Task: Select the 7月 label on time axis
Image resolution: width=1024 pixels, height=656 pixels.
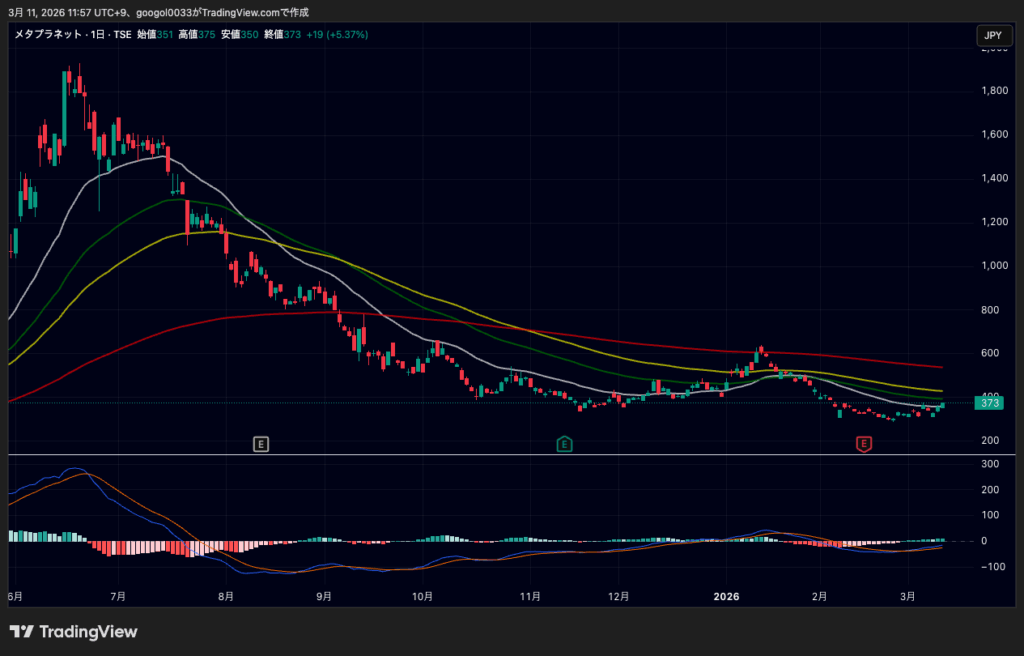Action: point(118,597)
